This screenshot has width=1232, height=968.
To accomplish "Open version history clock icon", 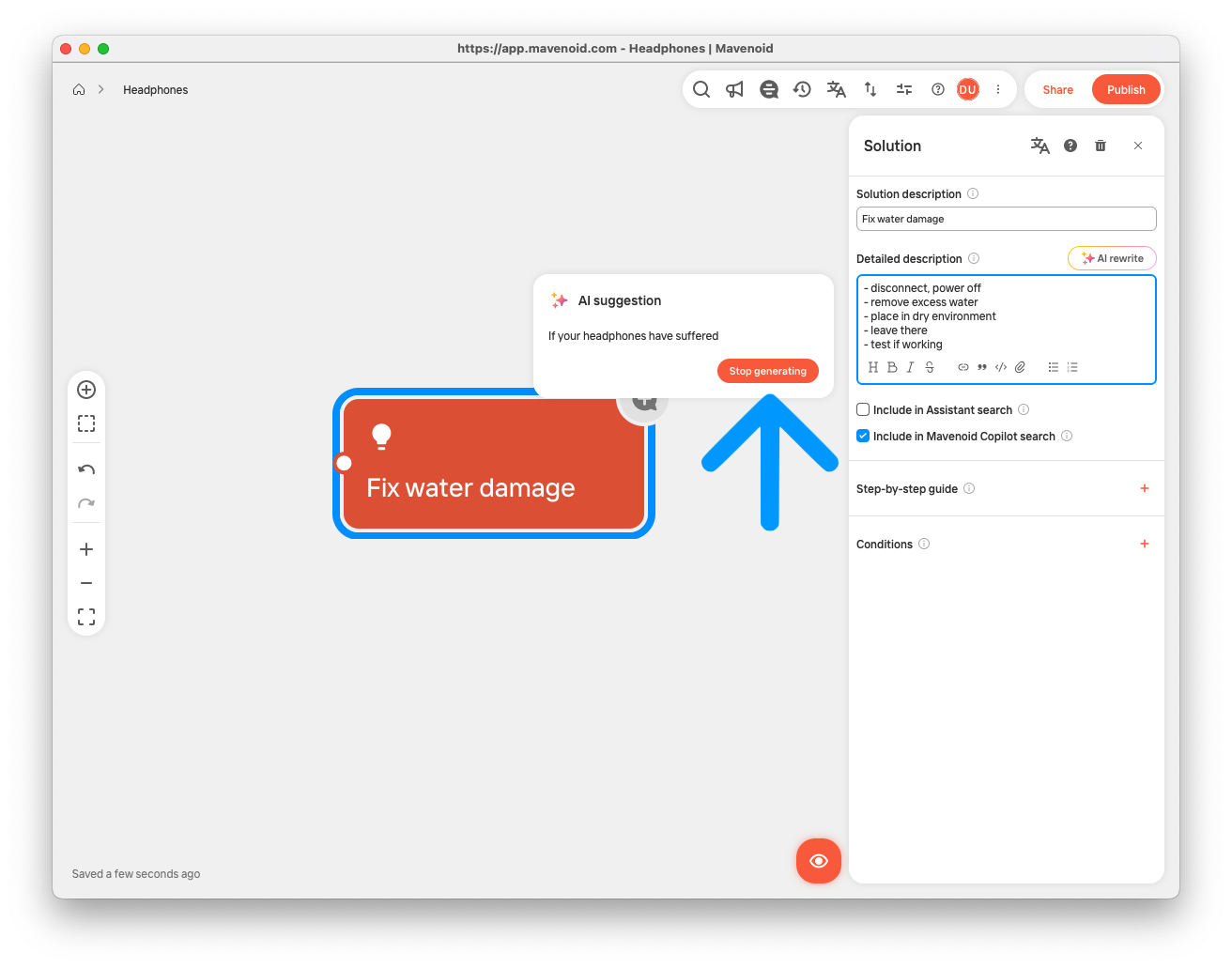I will (x=802, y=89).
